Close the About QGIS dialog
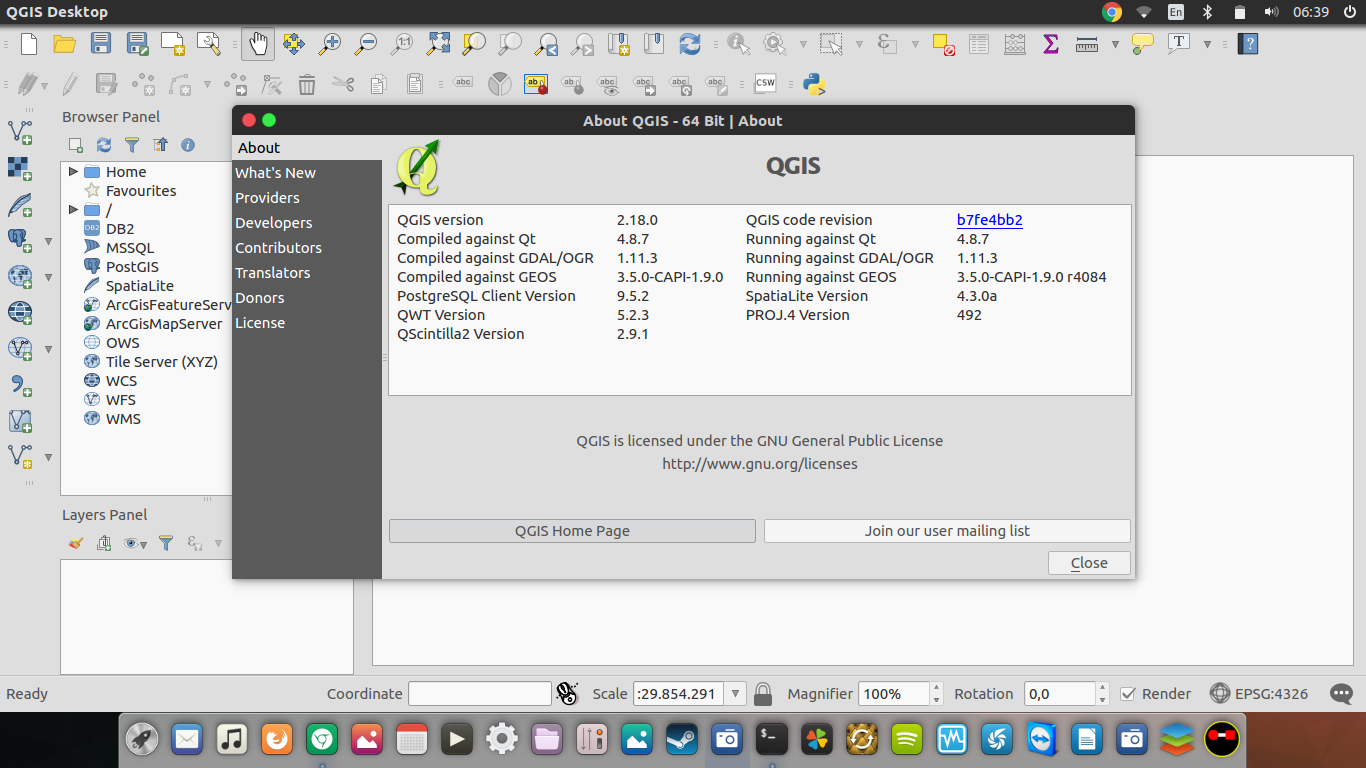The width and height of the screenshot is (1366, 768). click(1089, 563)
